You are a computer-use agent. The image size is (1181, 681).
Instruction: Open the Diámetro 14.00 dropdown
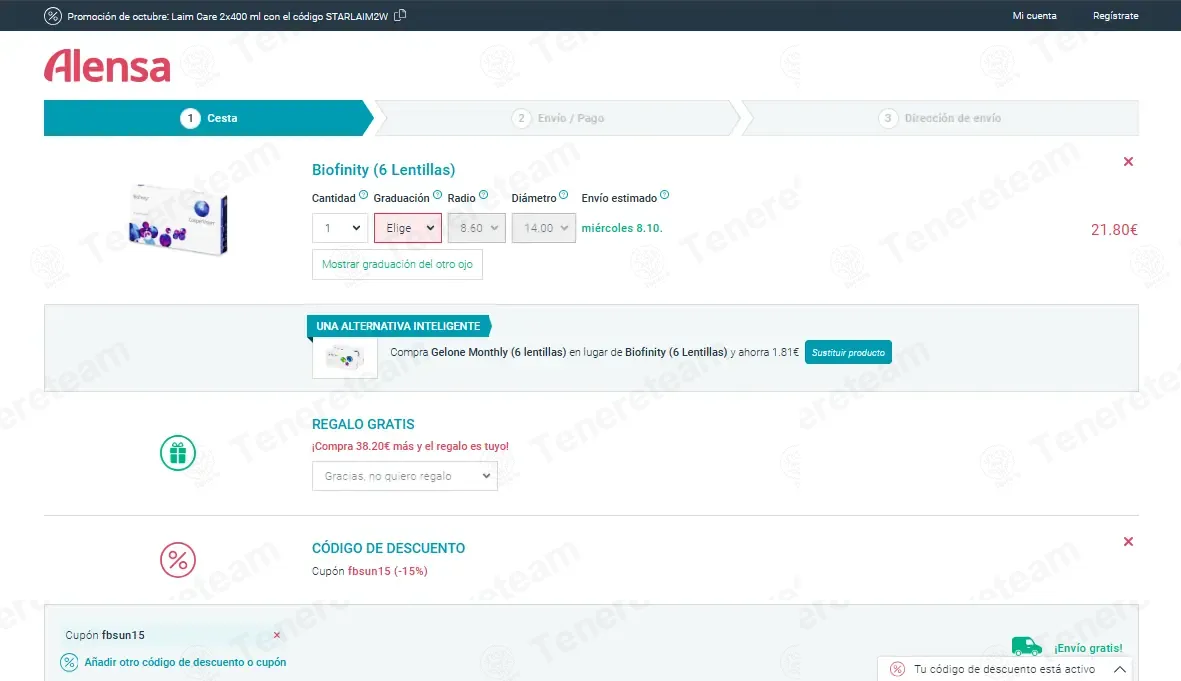(544, 228)
